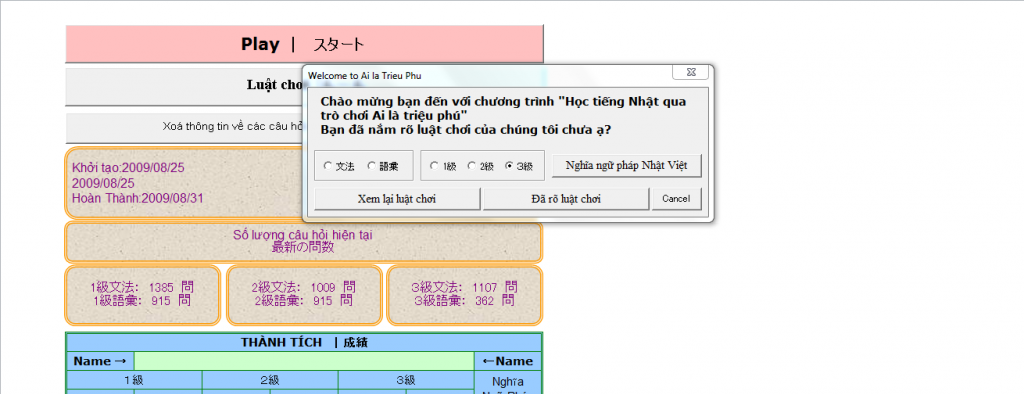Click the 2級文法: 1009 問 count text
Screen dimensions: 1024x394
pos(304,287)
